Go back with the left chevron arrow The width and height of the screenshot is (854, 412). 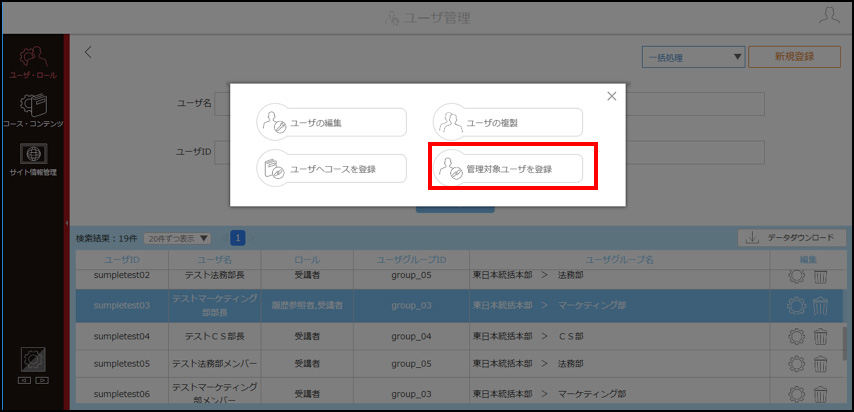click(88, 52)
